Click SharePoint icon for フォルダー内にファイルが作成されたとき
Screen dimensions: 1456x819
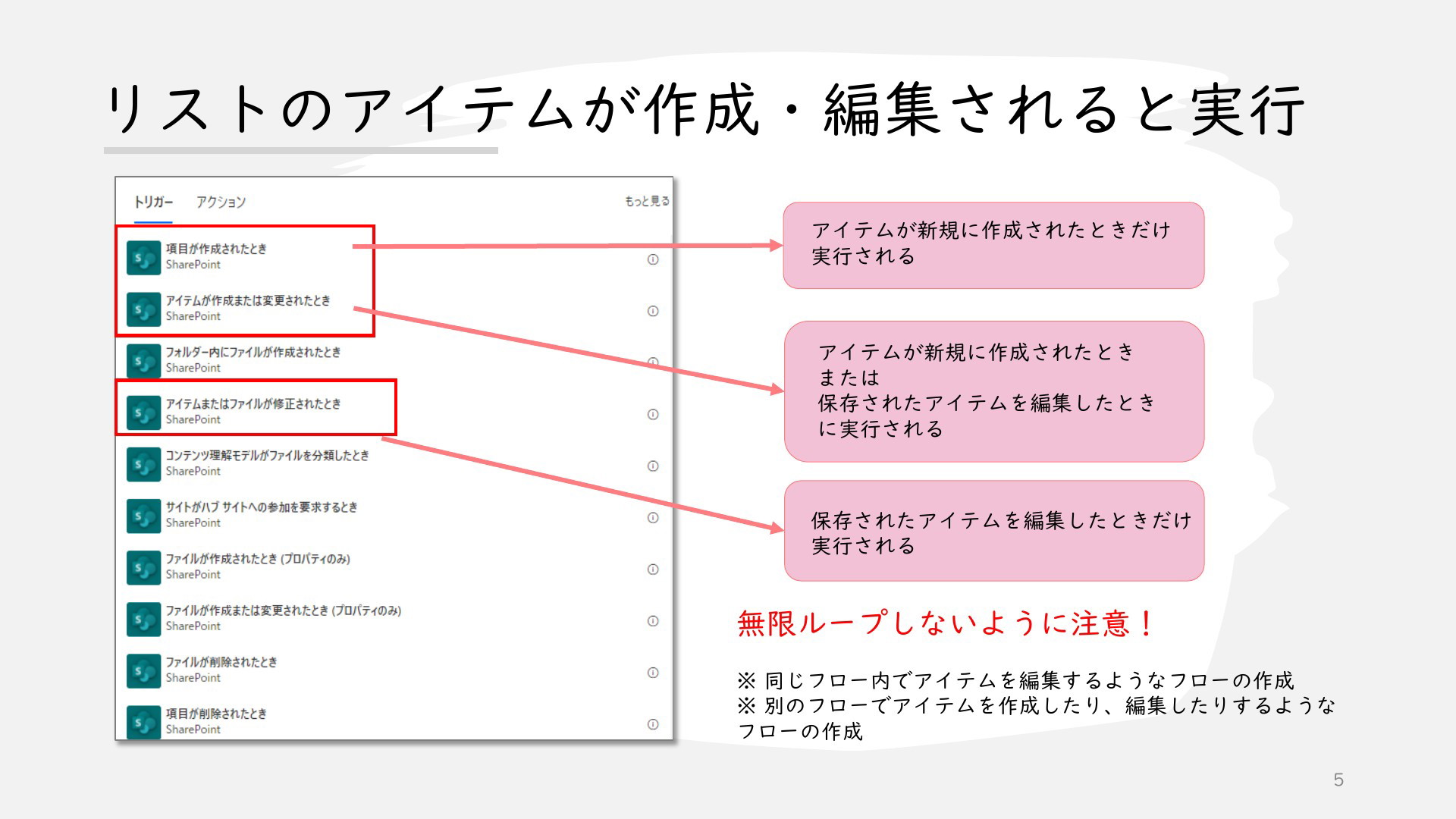[x=143, y=361]
